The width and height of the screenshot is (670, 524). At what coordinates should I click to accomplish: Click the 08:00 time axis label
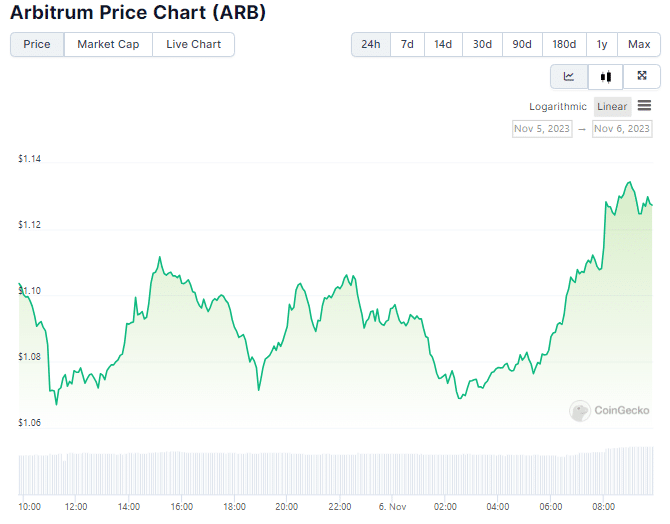click(x=603, y=507)
